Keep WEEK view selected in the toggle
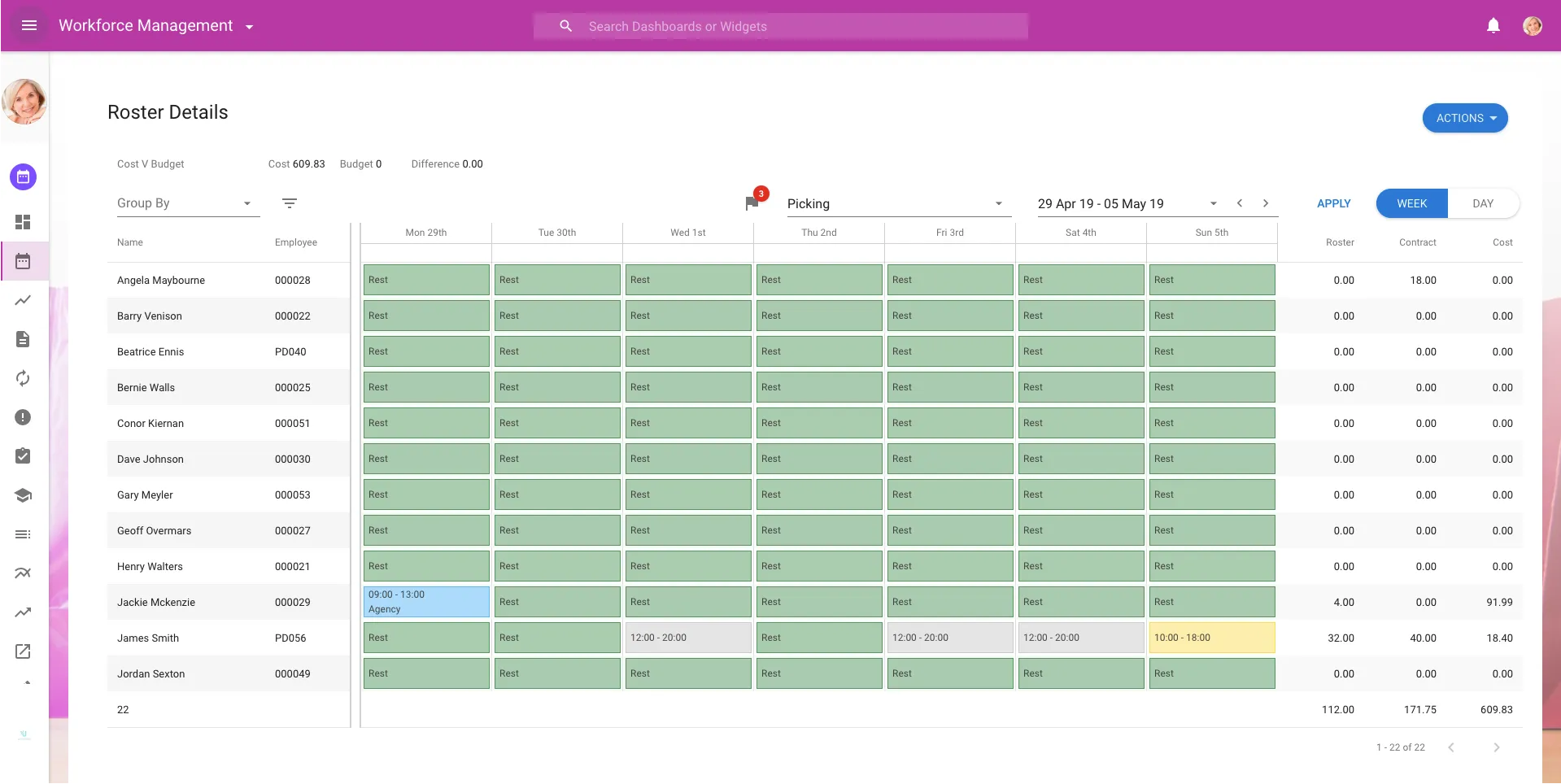This screenshot has height=784, width=1561. point(1412,203)
